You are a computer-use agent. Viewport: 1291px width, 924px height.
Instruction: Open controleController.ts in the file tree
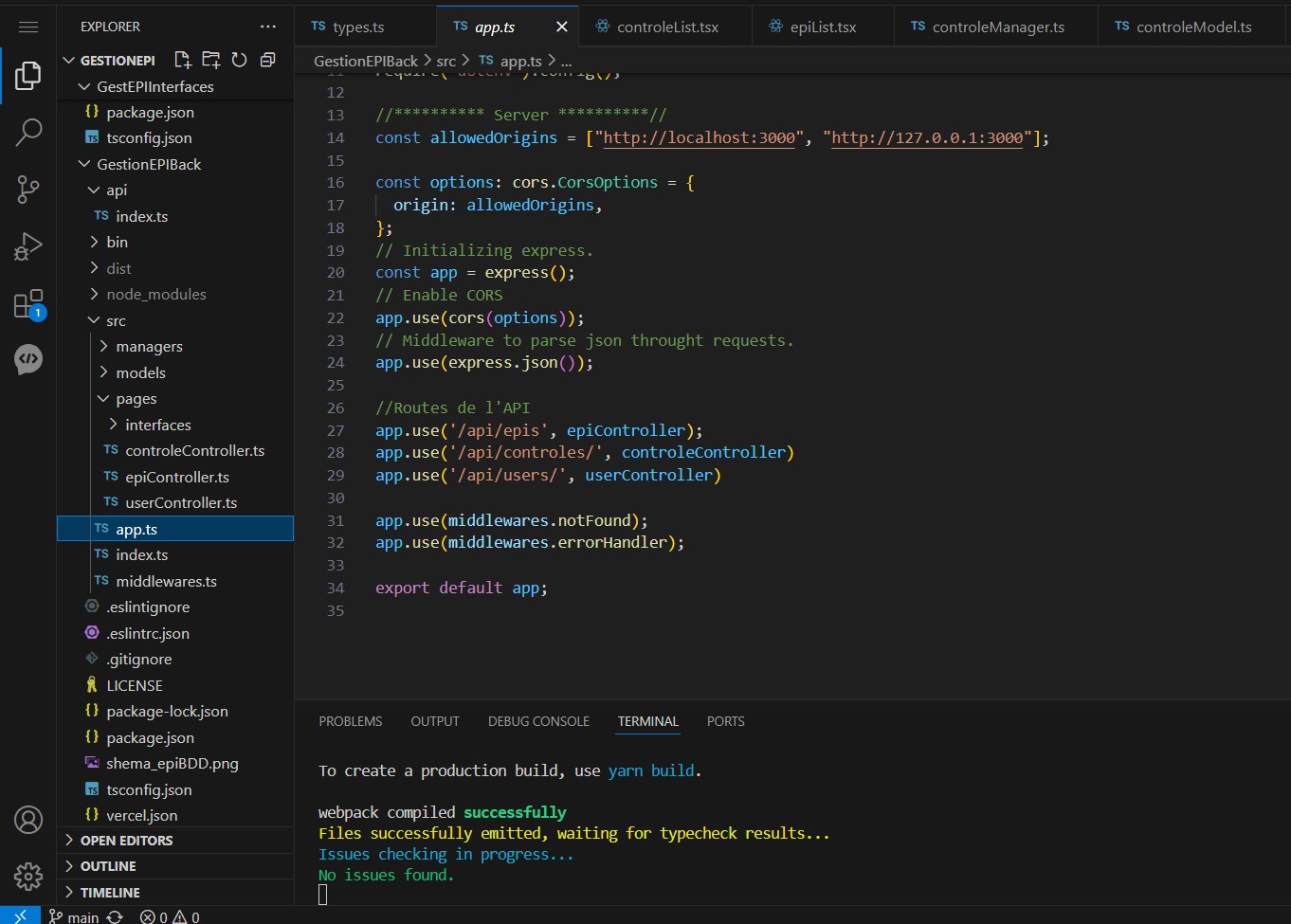[x=175, y=450]
